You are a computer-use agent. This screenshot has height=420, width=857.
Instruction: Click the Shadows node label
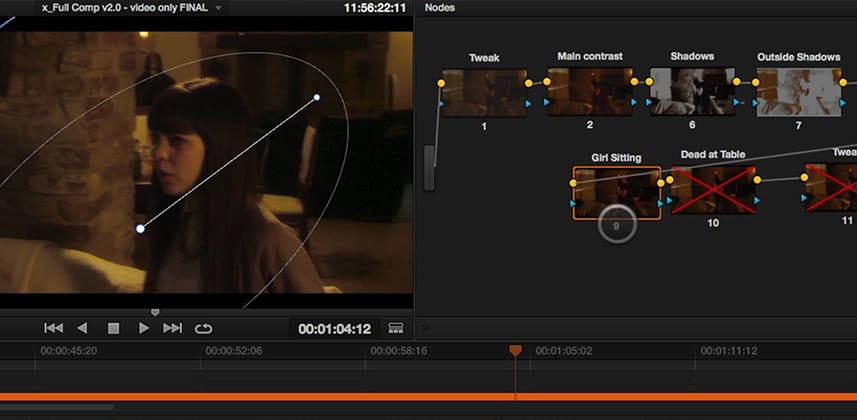point(692,56)
